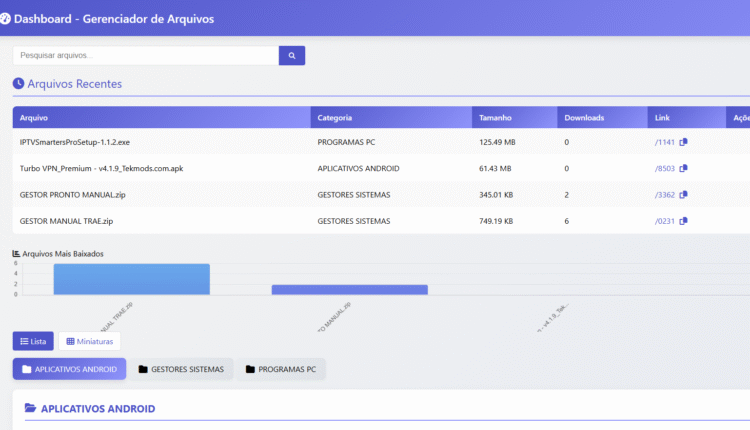750x430 pixels.
Task: Focus the Pesquisar arquivos search field
Action: (x=146, y=55)
